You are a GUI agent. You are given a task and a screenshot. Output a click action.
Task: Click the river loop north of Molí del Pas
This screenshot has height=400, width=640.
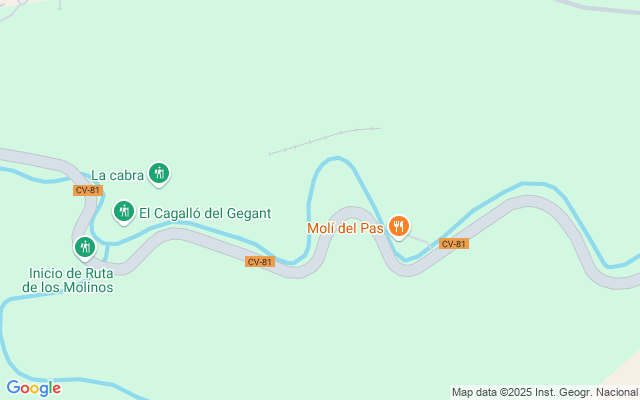[337, 158]
